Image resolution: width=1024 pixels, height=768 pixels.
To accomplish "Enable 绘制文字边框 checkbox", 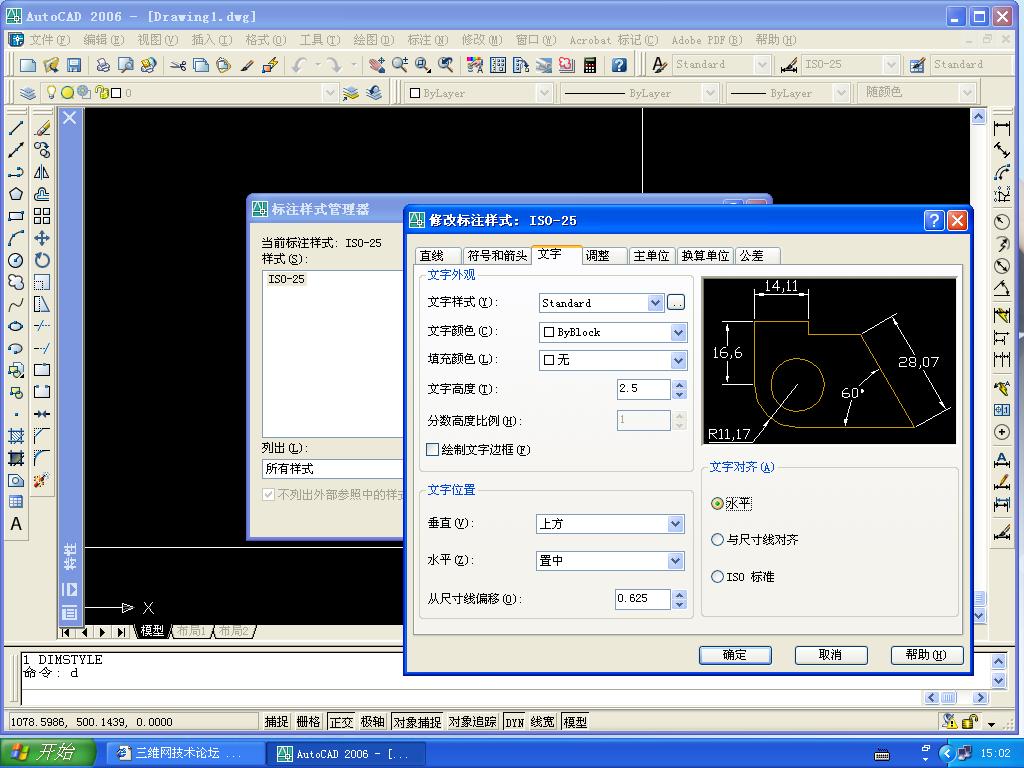I will tap(432, 449).
